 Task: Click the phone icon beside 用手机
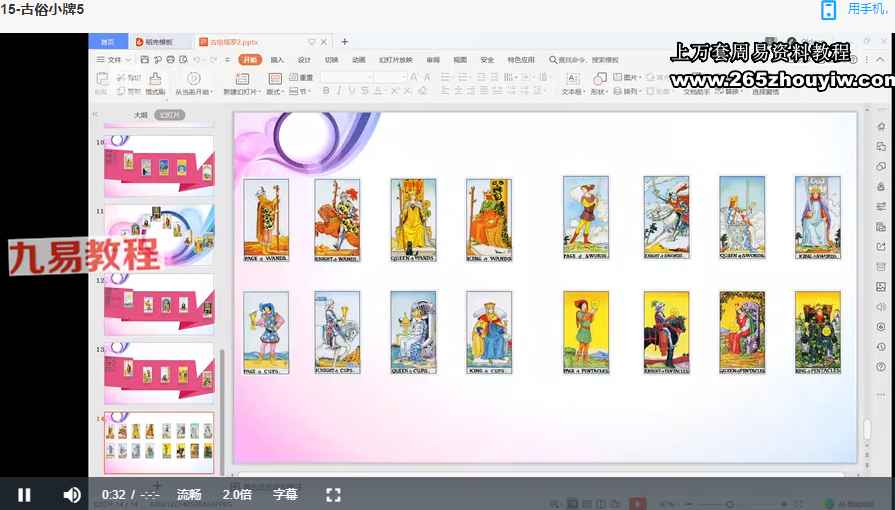tap(828, 10)
